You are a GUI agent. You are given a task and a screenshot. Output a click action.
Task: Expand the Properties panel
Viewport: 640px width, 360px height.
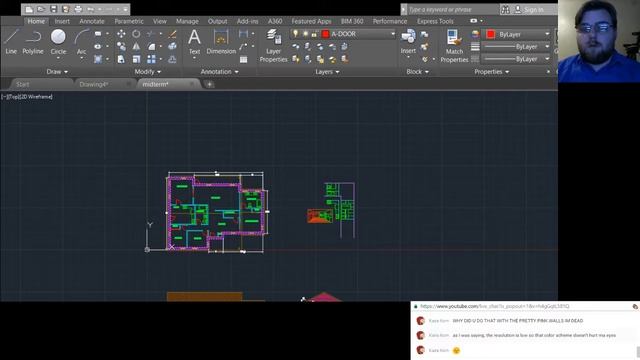coord(491,72)
